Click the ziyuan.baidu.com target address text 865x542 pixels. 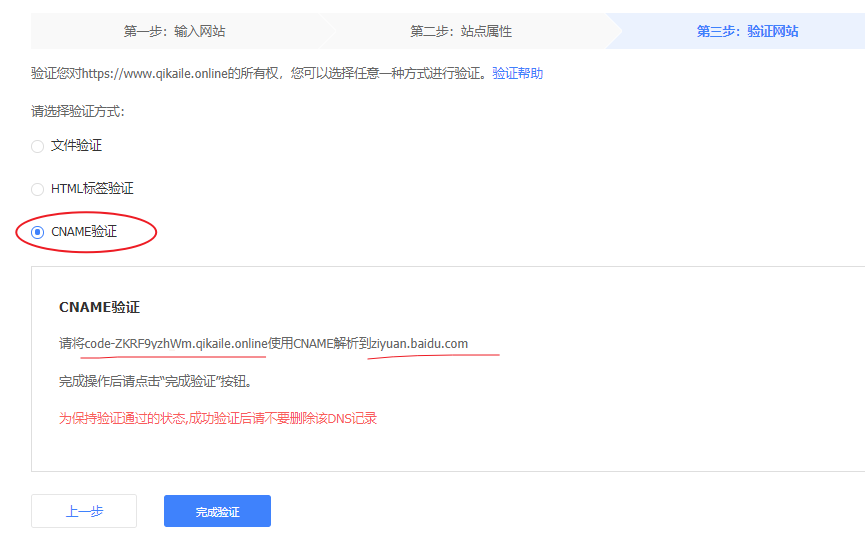pos(419,344)
